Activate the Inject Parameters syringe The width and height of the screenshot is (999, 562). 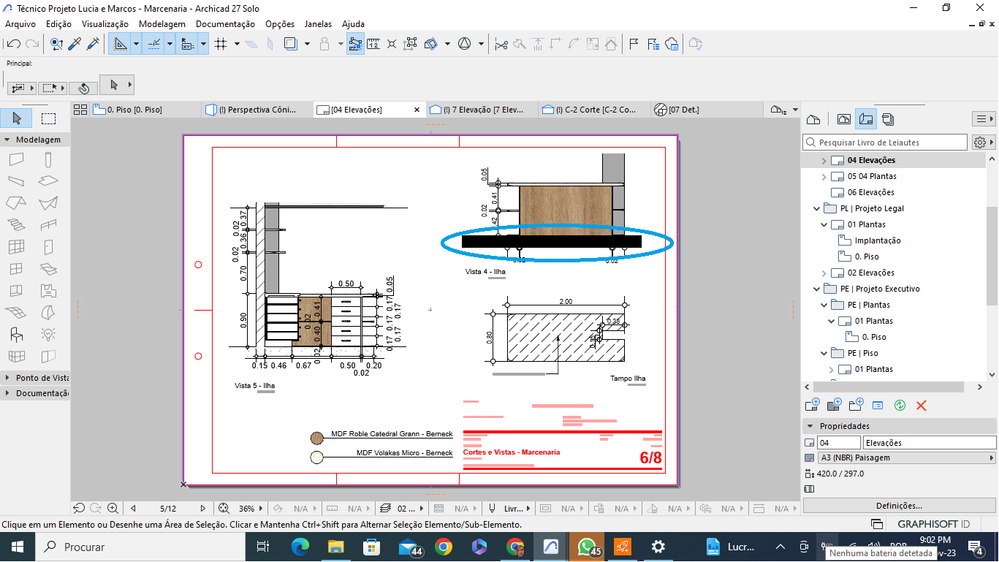[93, 44]
